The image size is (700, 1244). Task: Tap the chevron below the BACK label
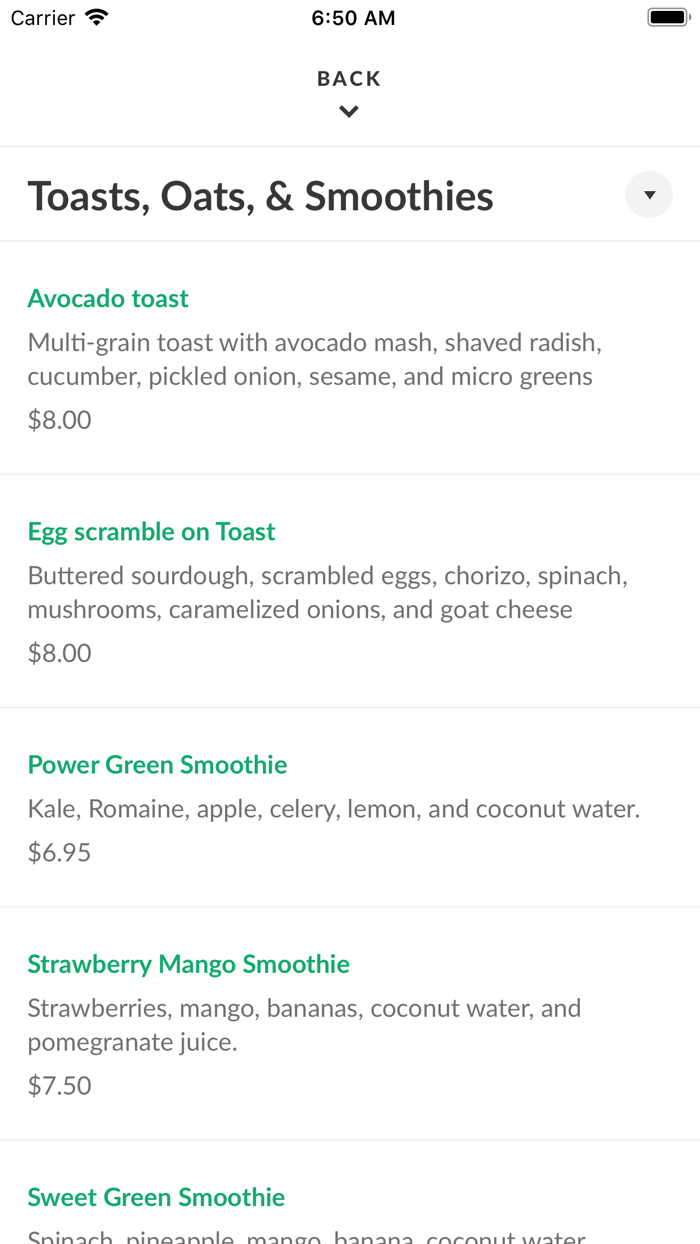[348, 111]
